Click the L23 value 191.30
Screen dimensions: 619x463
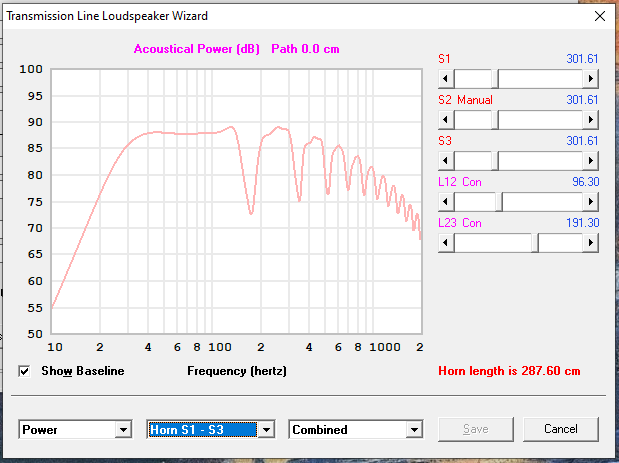pyautogui.click(x=583, y=223)
